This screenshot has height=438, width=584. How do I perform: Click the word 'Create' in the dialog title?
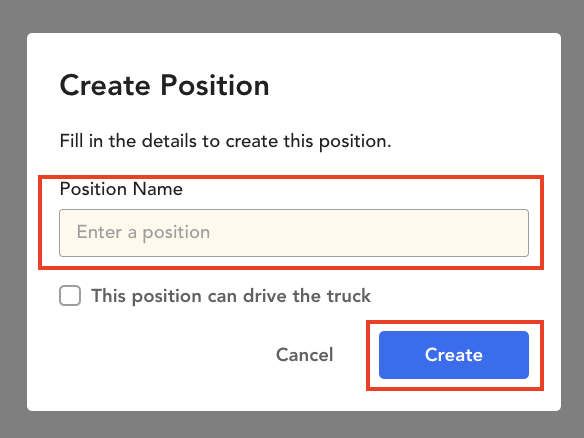(105, 85)
